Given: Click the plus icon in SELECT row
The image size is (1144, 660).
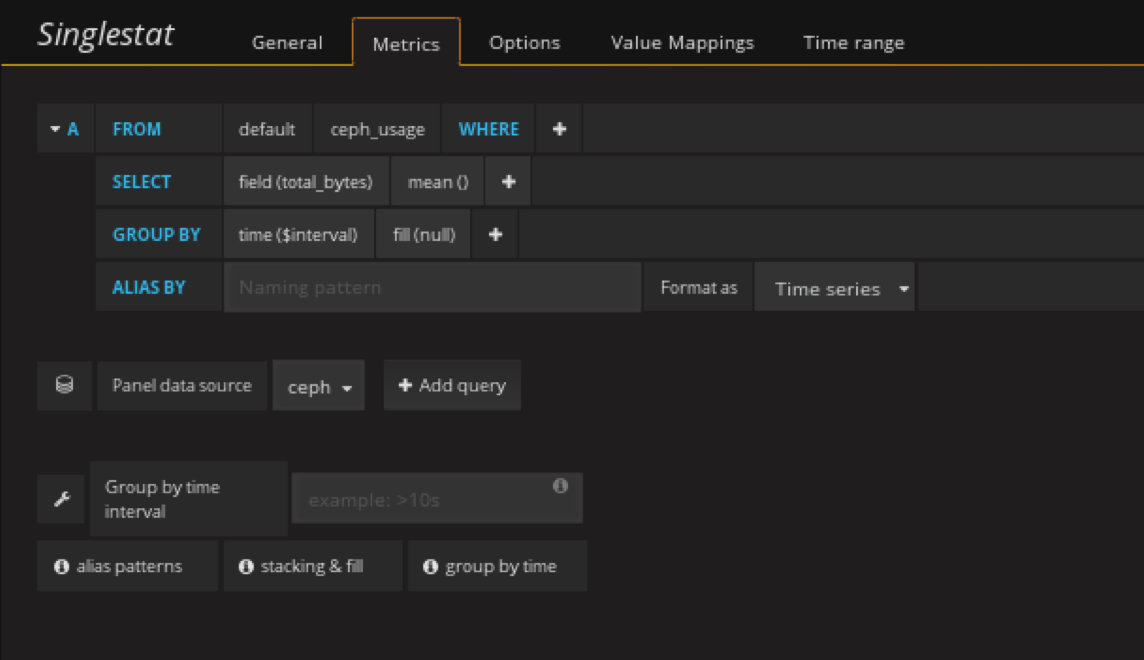Looking at the screenshot, I should tap(508, 182).
